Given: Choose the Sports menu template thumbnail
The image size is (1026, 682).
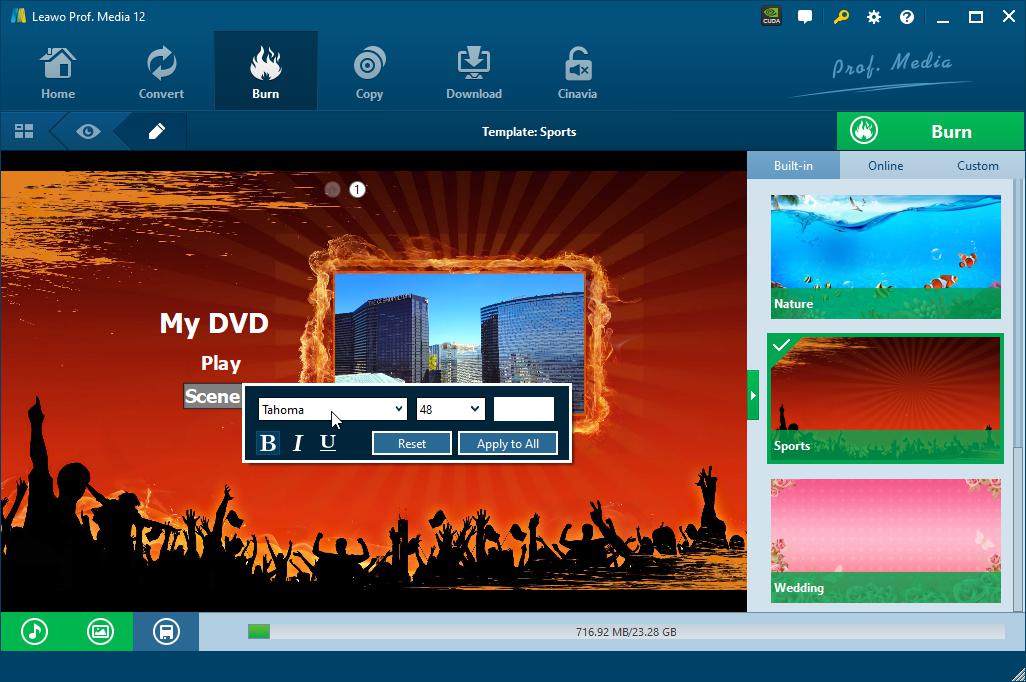Looking at the screenshot, I should point(885,399).
